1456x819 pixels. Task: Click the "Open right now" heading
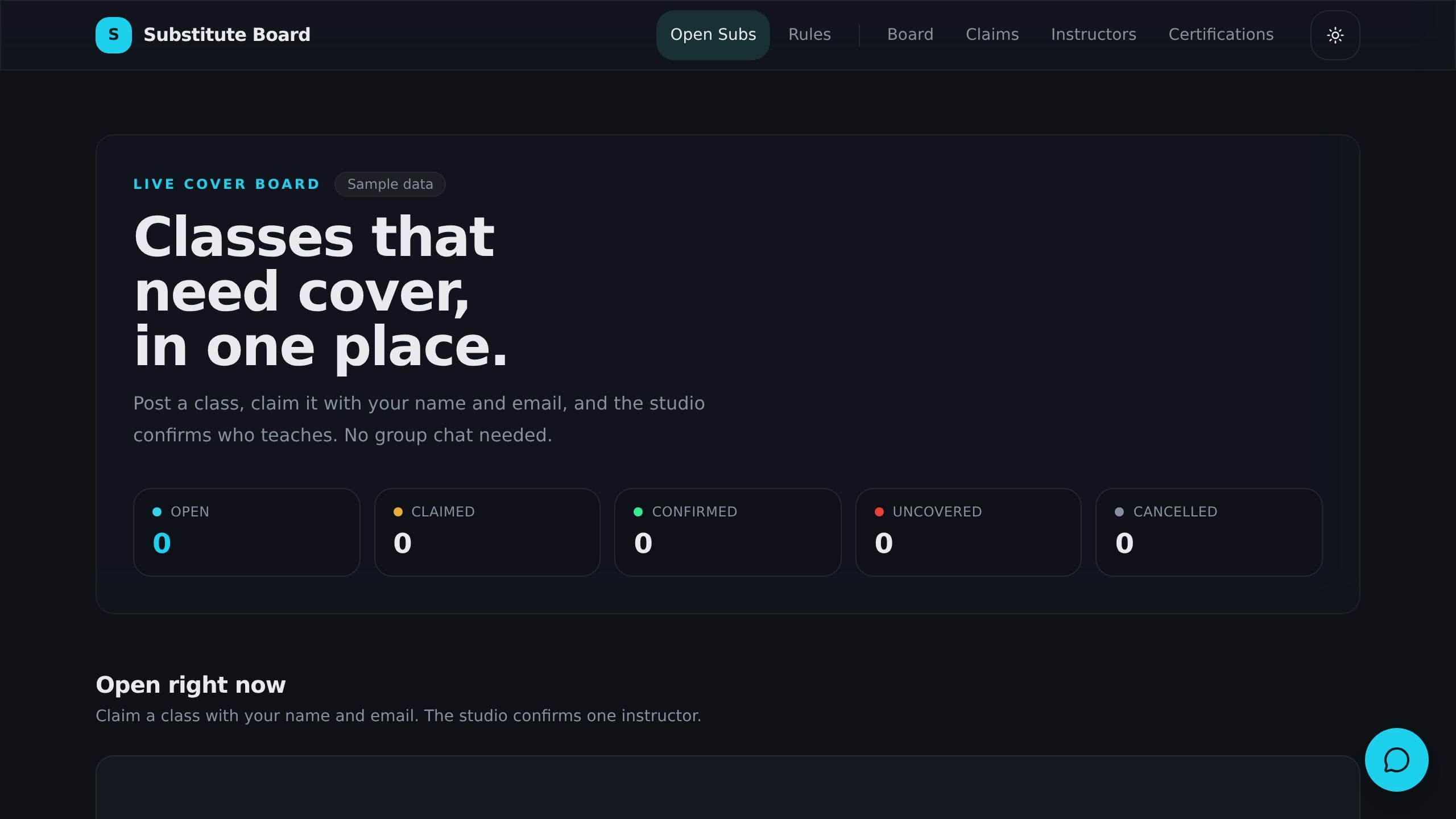(191, 685)
